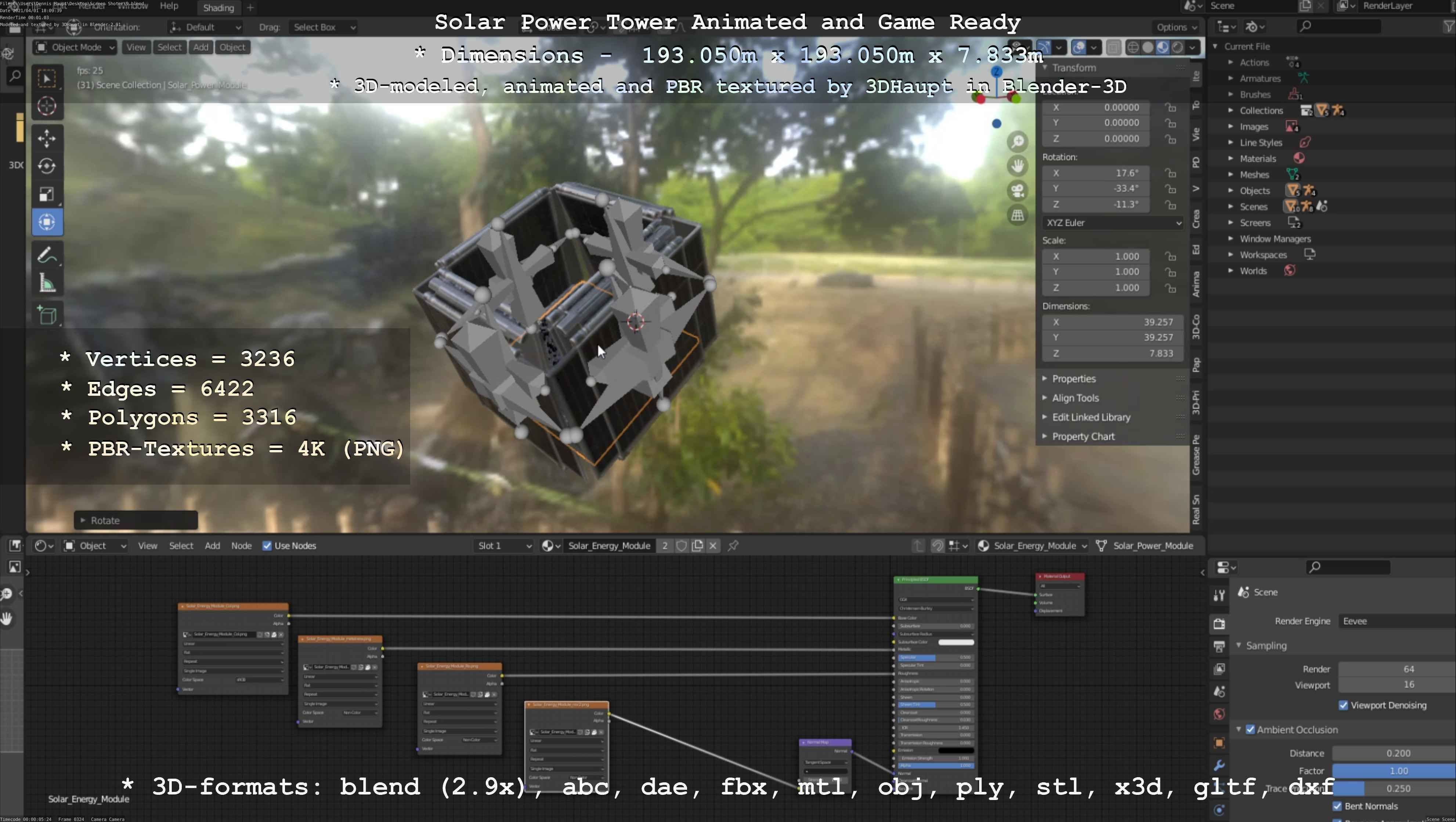Expand the Align Tools panel
This screenshot has height=822, width=1456.
click(x=1075, y=398)
